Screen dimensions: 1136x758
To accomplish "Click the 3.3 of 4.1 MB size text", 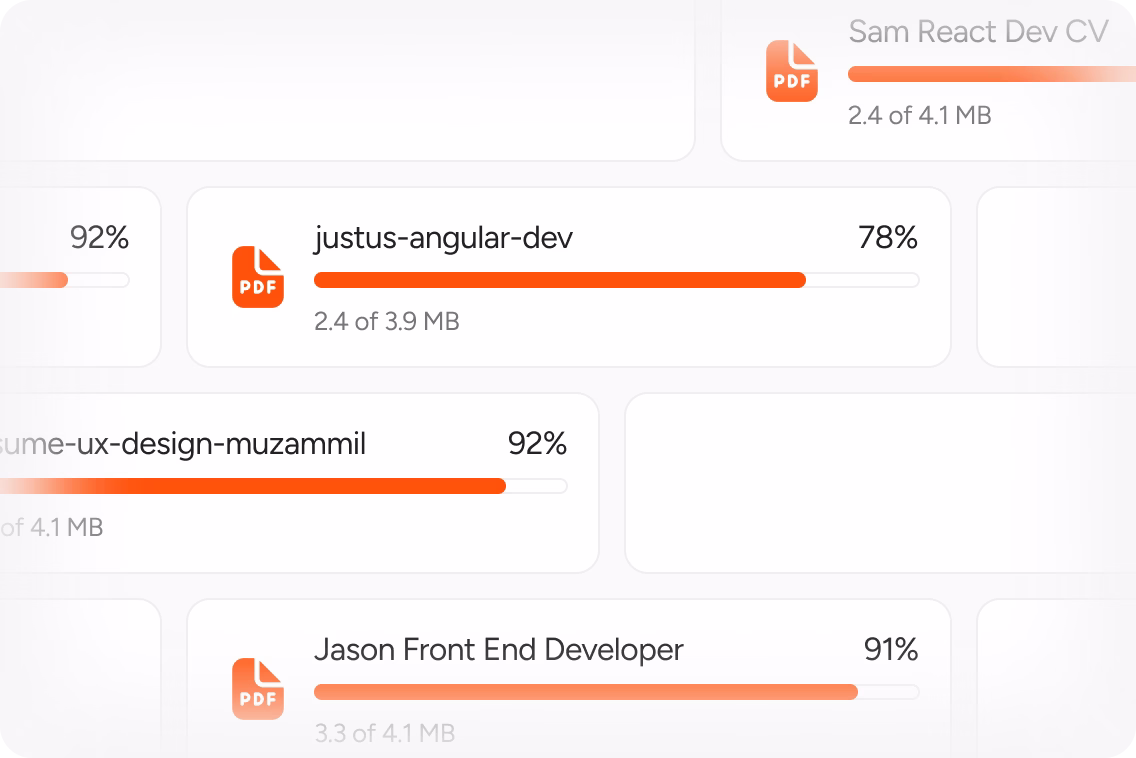I will point(385,733).
